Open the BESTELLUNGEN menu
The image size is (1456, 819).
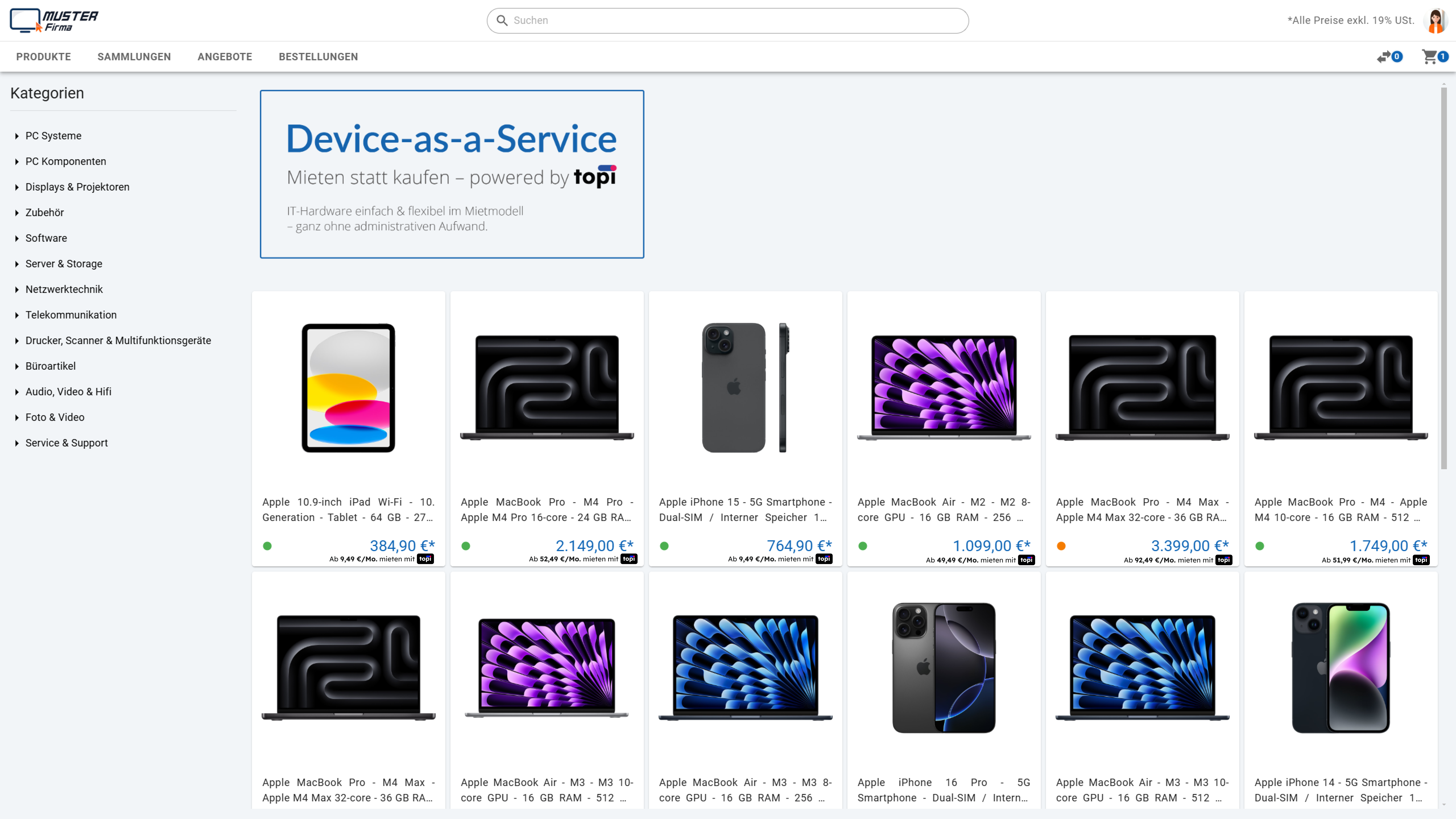pyautogui.click(x=318, y=56)
